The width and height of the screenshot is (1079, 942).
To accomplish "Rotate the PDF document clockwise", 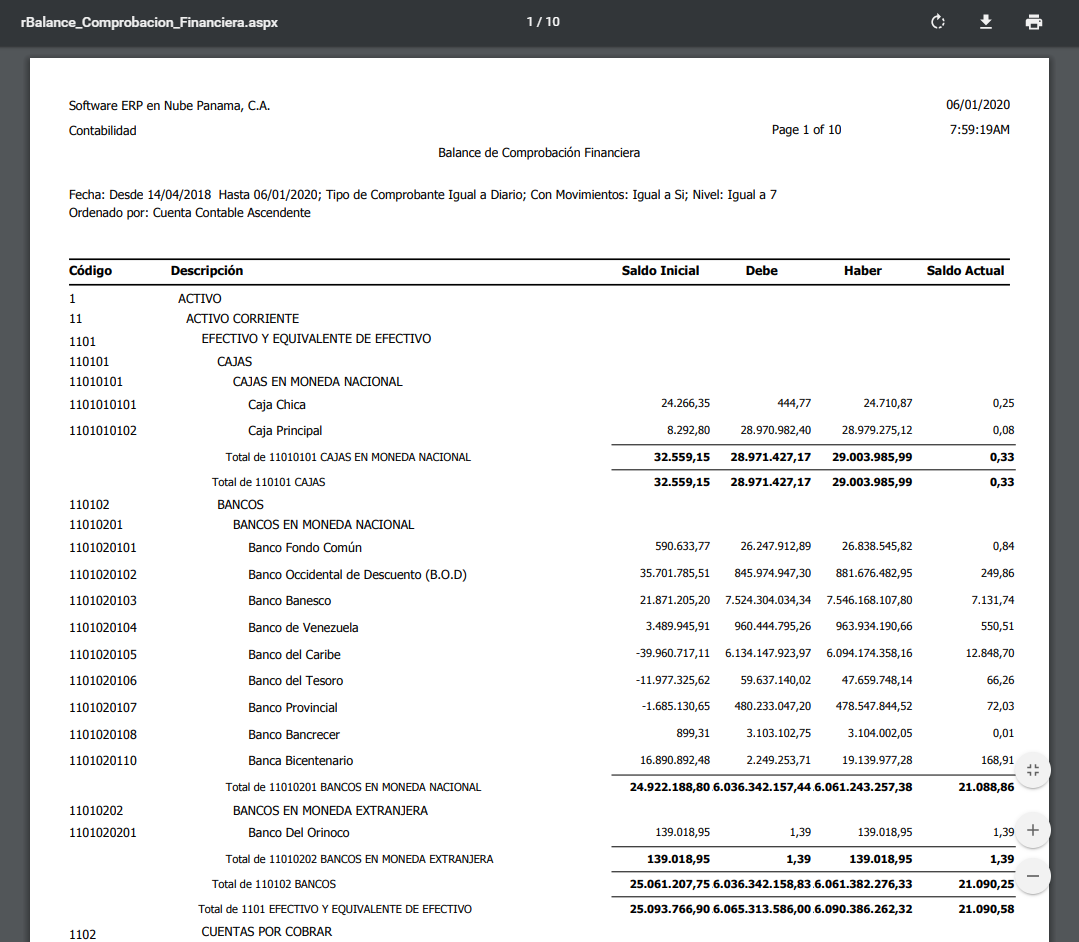I will pos(937,22).
